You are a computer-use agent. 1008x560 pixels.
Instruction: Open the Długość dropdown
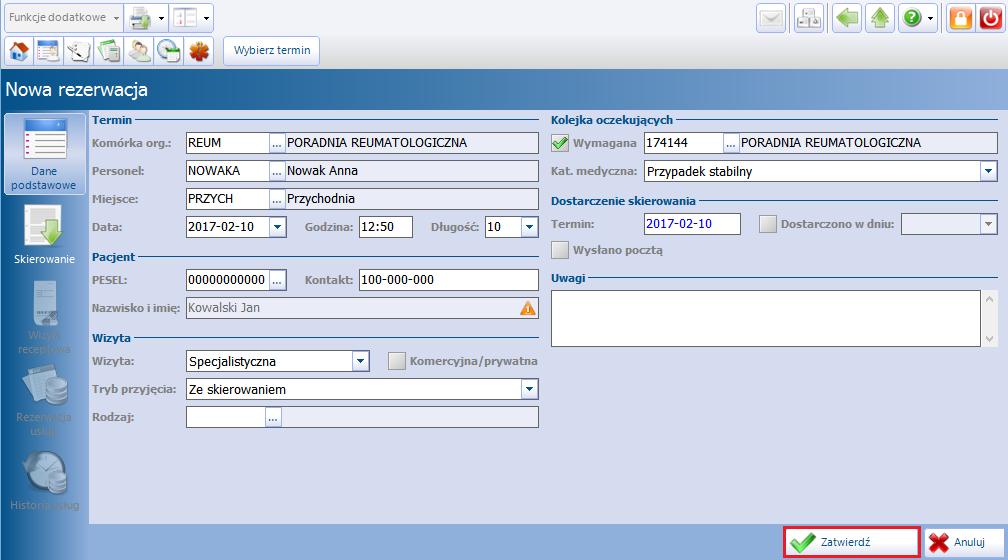point(529,227)
